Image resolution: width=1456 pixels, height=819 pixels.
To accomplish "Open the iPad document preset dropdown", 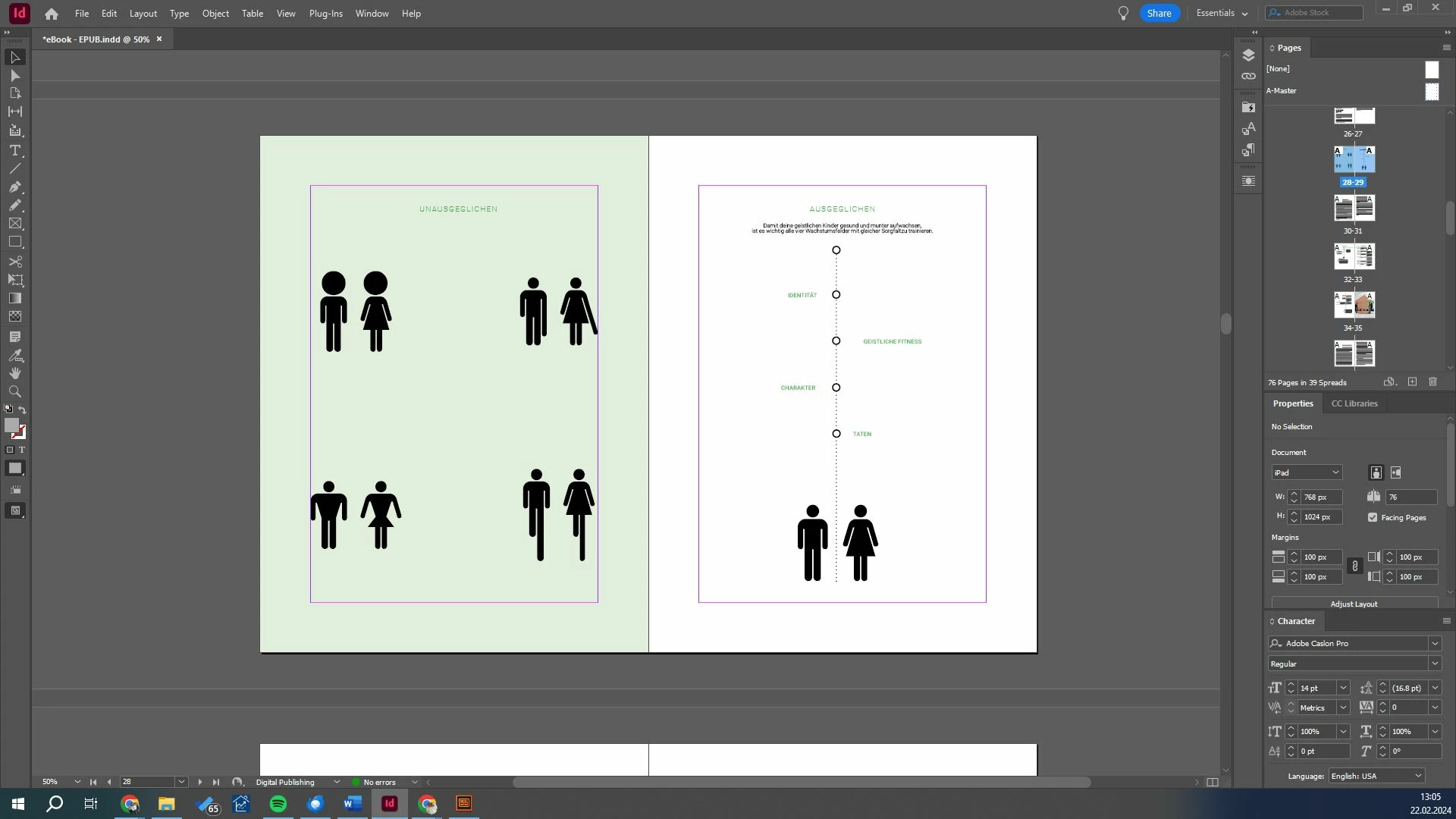I will tap(1306, 472).
